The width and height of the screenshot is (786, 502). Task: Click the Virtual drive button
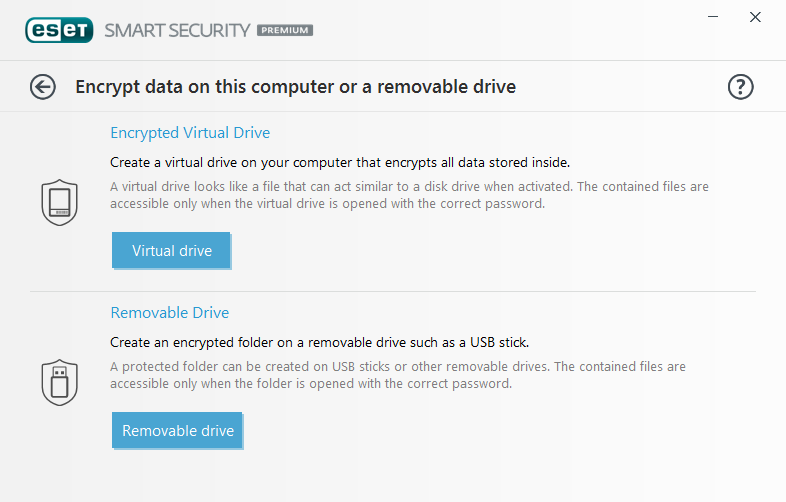171,250
